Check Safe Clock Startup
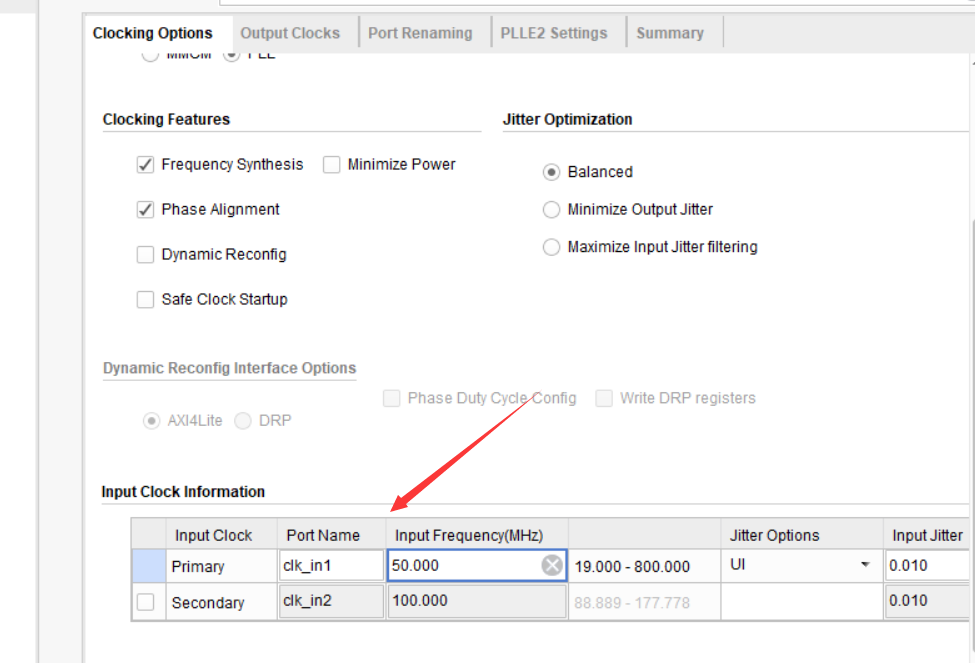975x663 pixels. (145, 299)
